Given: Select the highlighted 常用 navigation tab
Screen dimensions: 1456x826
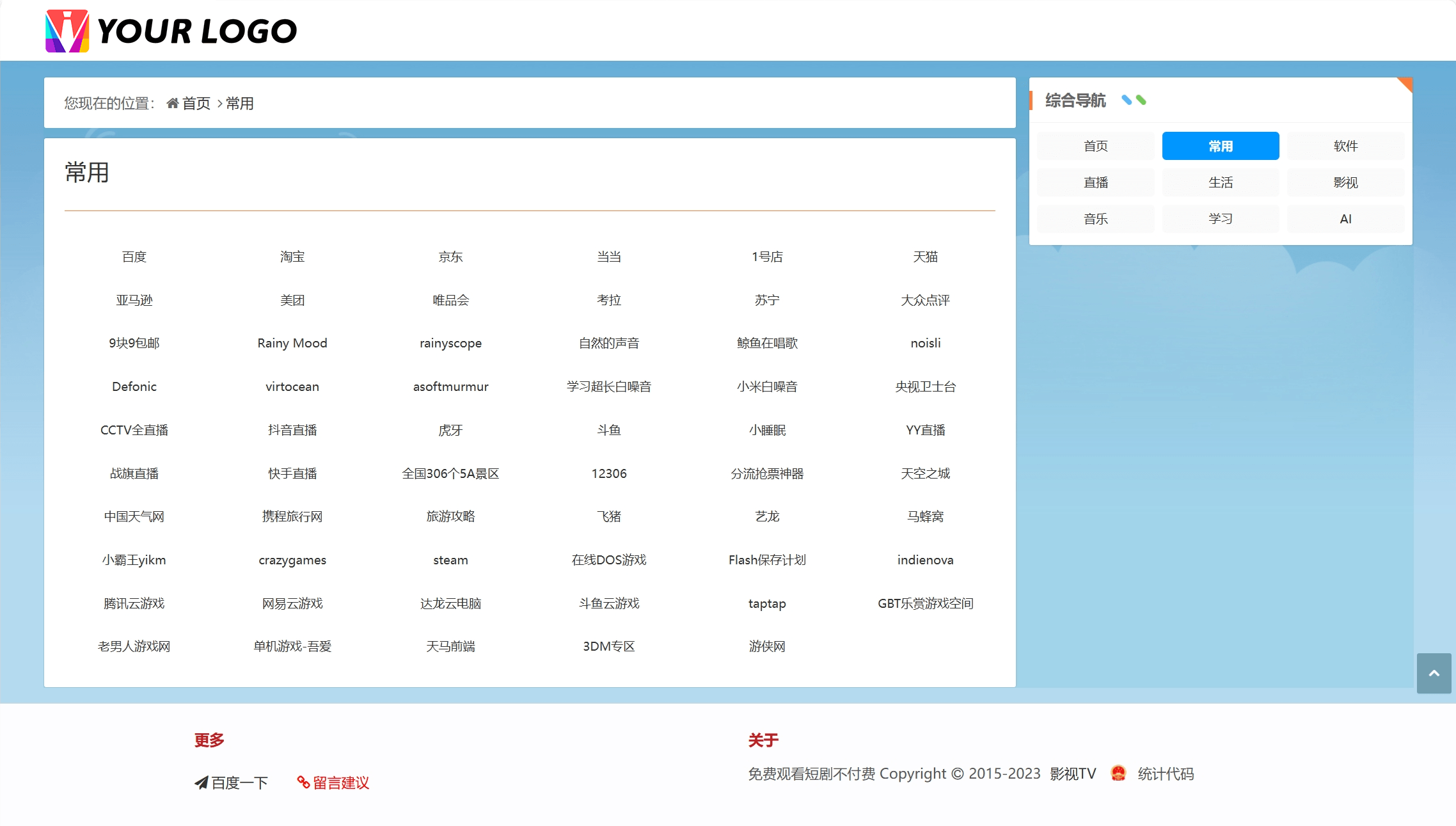Looking at the screenshot, I should (x=1220, y=146).
